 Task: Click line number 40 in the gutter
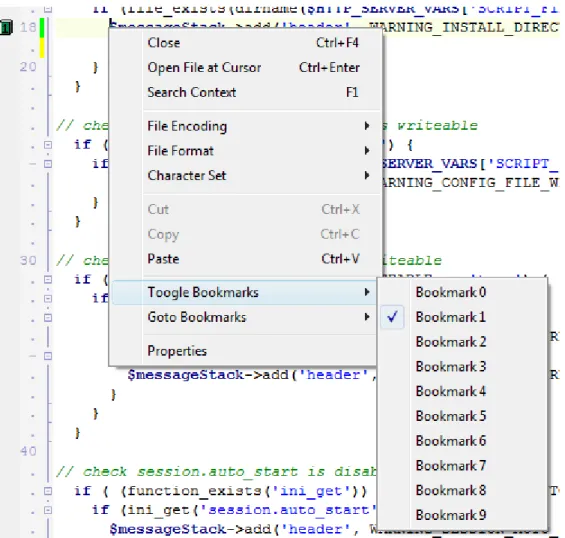tap(28, 451)
